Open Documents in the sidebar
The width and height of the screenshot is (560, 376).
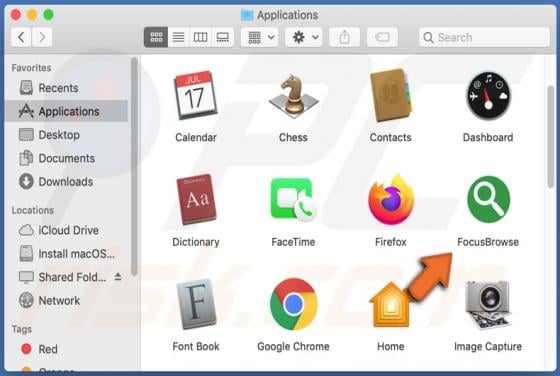[67, 158]
